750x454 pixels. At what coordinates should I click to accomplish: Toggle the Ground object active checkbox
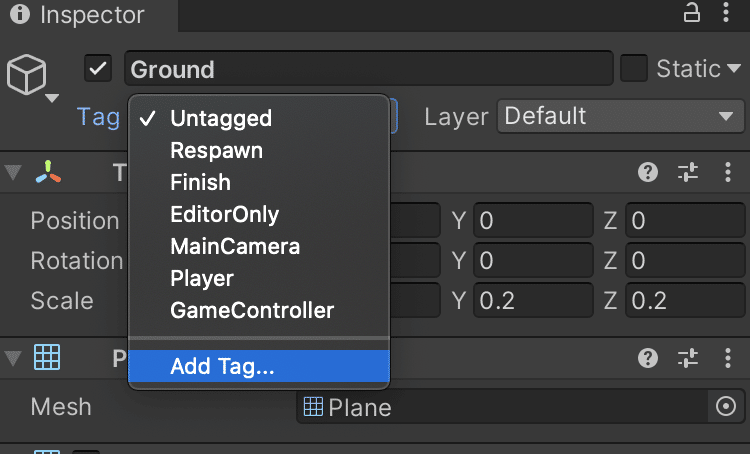pos(98,69)
